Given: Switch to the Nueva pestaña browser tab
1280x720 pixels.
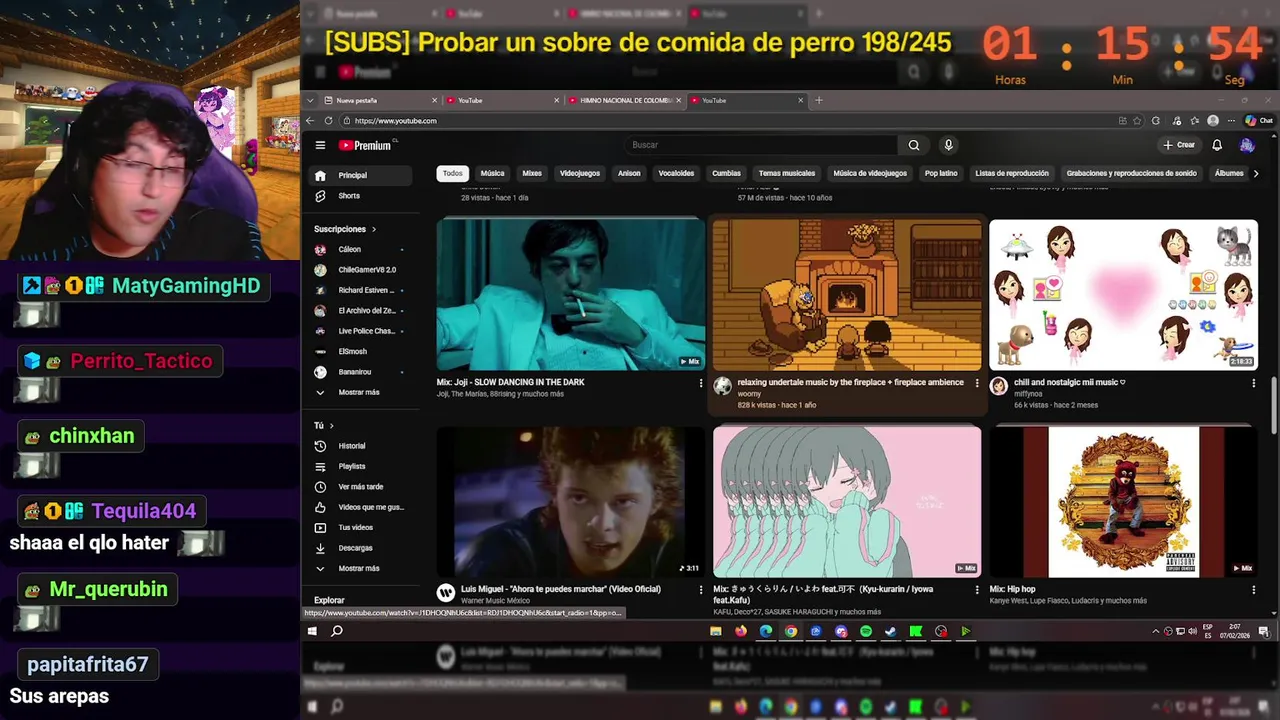Looking at the screenshot, I should pos(380,100).
